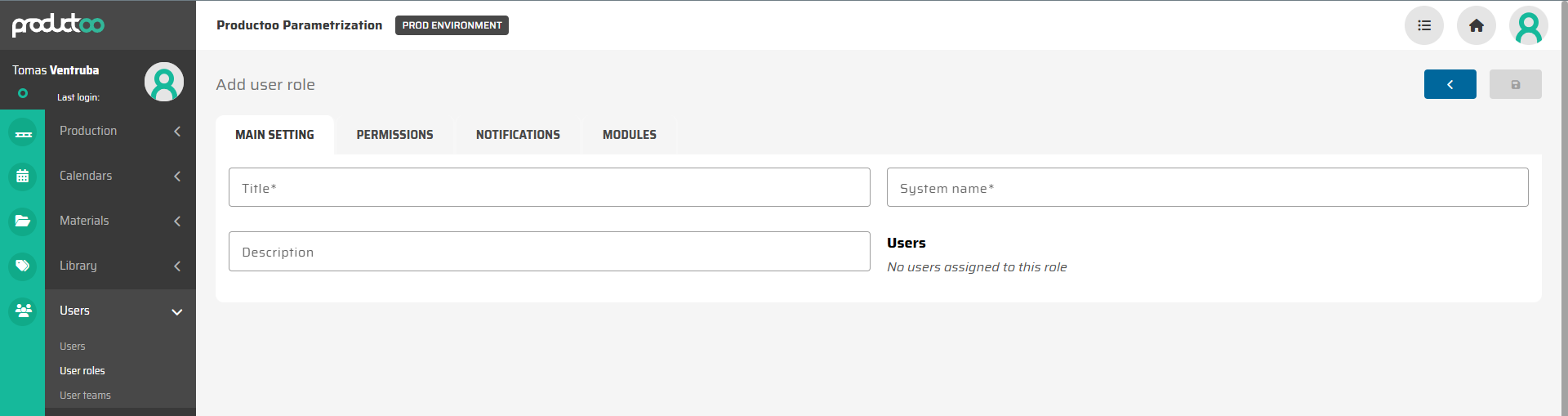Open the user profile avatar in top-right
Image resolution: width=1568 pixels, height=416 pixels.
1528,25
